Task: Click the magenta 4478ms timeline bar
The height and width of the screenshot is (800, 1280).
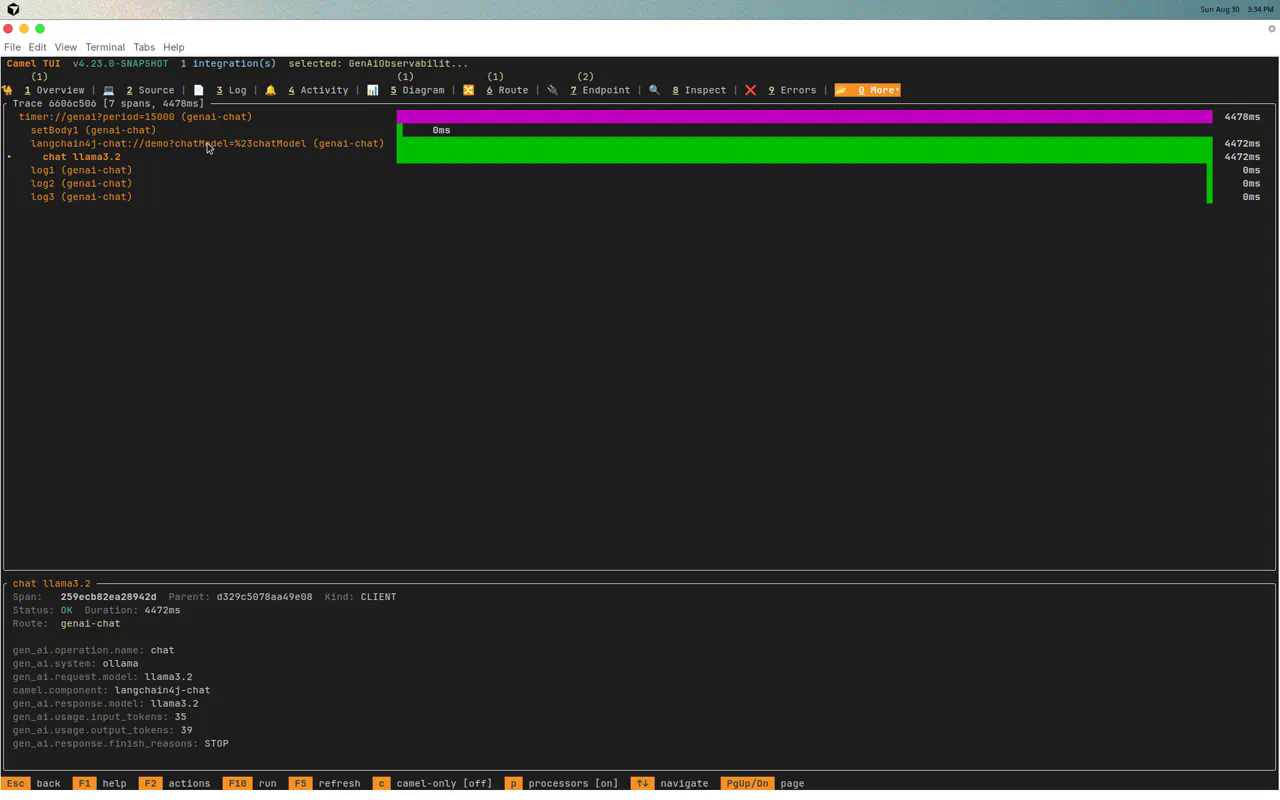Action: tap(804, 117)
